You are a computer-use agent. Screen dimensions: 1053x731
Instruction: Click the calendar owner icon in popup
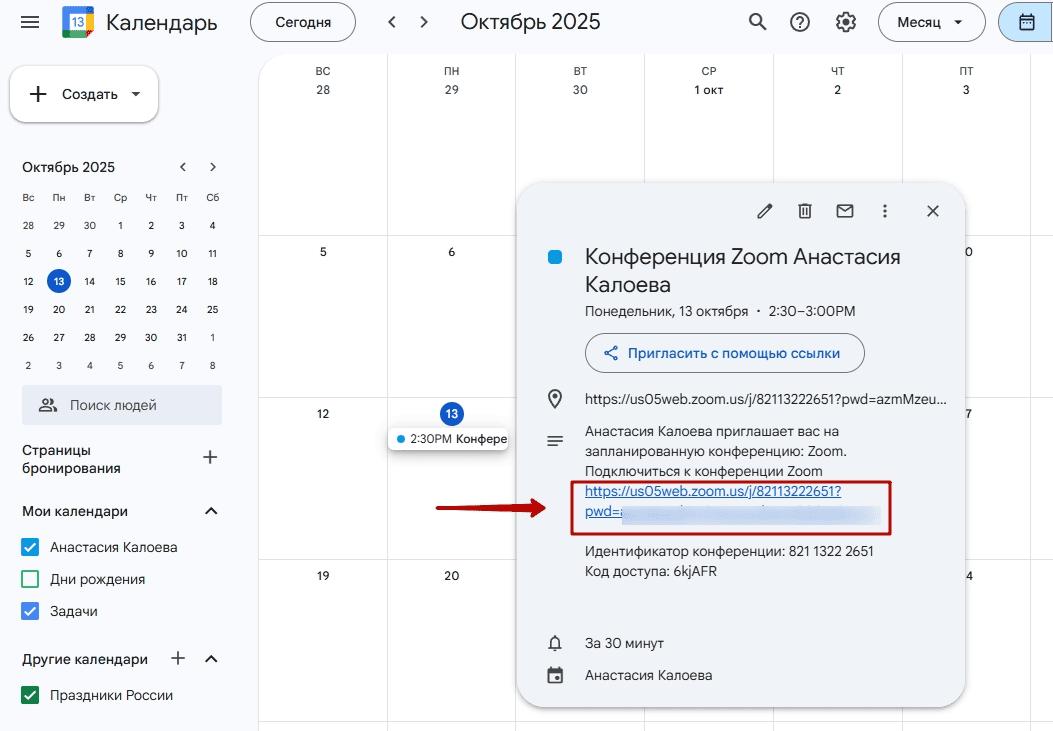pyautogui.click(x=555, y=675)
